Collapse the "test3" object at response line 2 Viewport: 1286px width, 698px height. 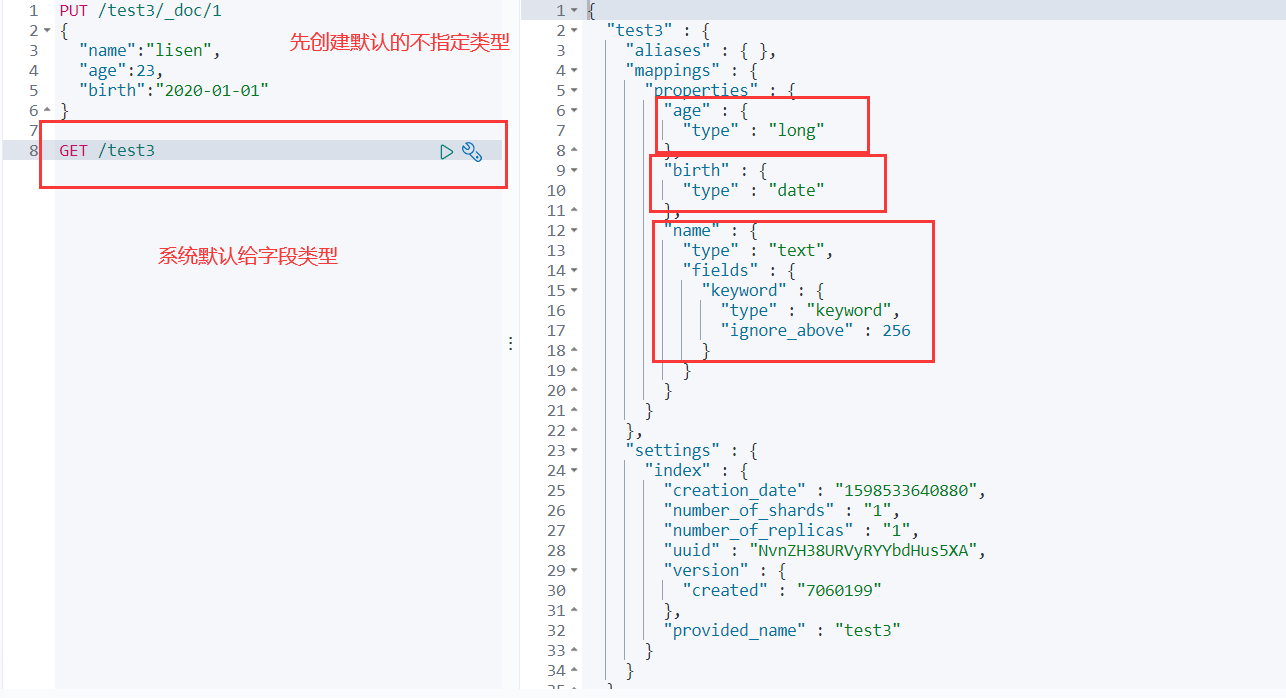574,31
